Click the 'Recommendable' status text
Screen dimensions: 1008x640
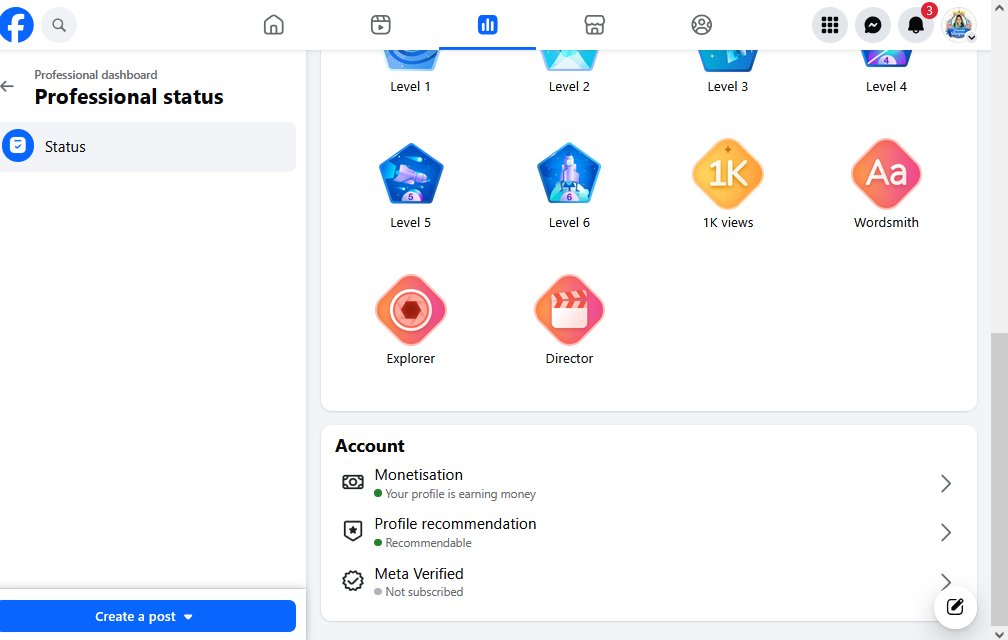[x=428, y=543]
